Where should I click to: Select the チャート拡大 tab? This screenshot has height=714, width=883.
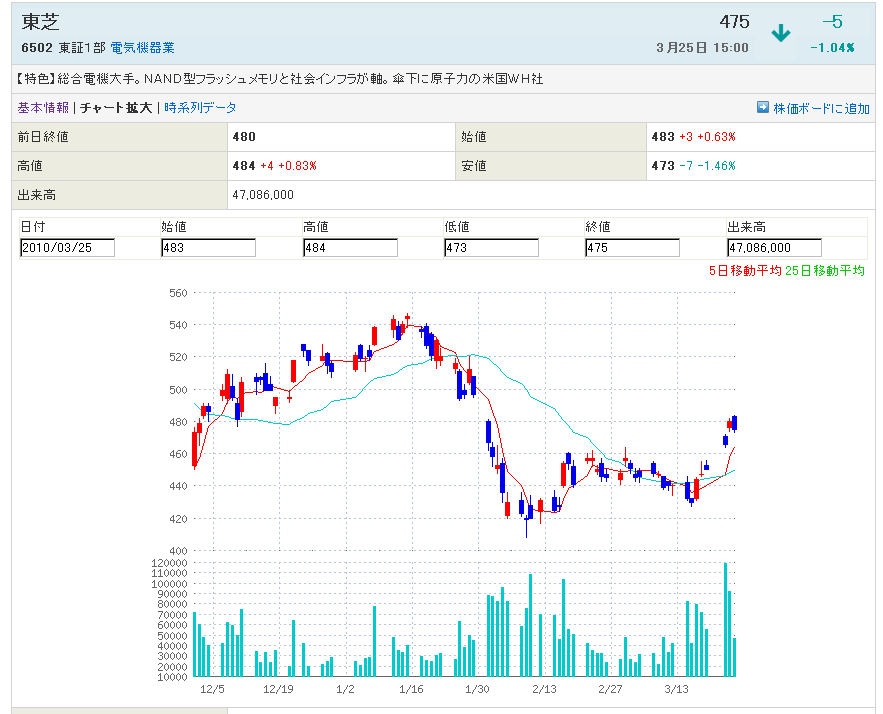116,108
